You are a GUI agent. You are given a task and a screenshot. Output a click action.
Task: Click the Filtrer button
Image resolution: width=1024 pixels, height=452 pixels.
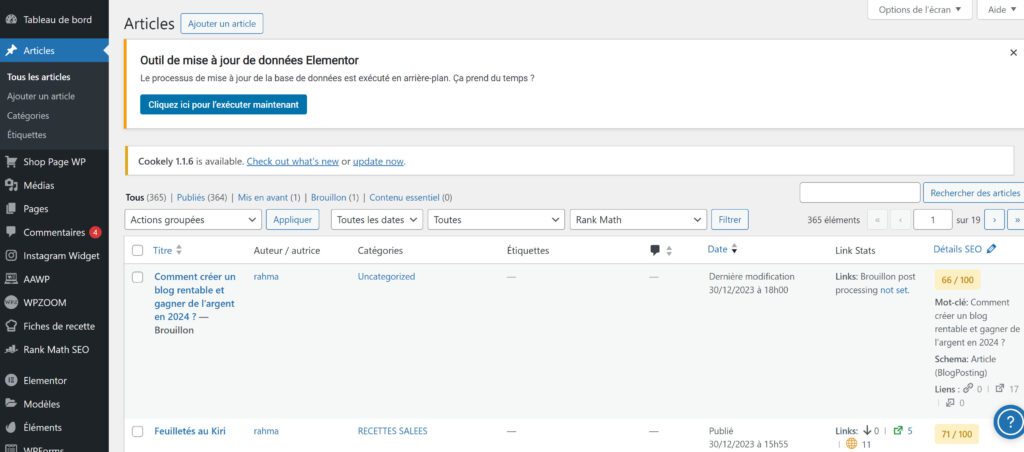(729, 220)
